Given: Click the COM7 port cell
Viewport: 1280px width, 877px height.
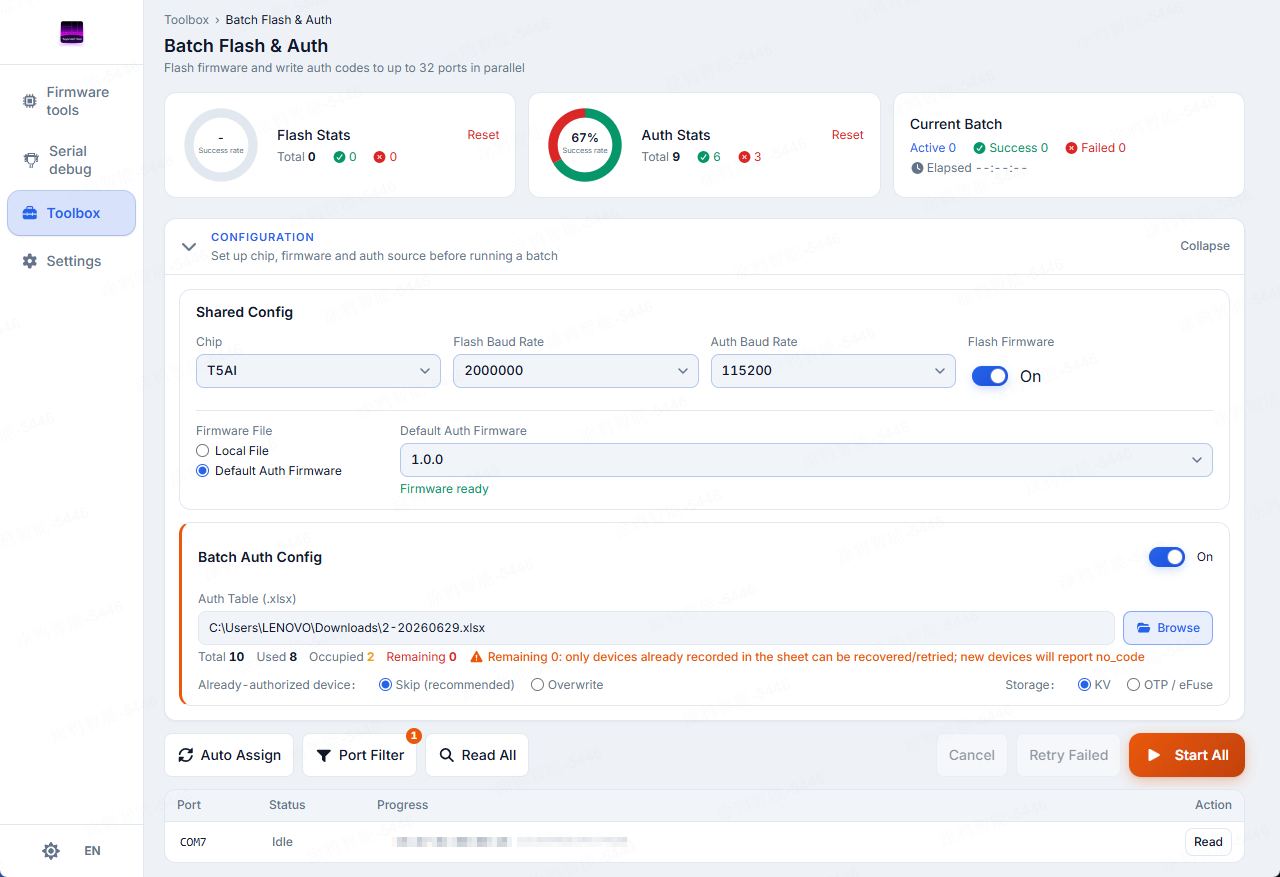Looking at the screenshot, I should [193, 842].
